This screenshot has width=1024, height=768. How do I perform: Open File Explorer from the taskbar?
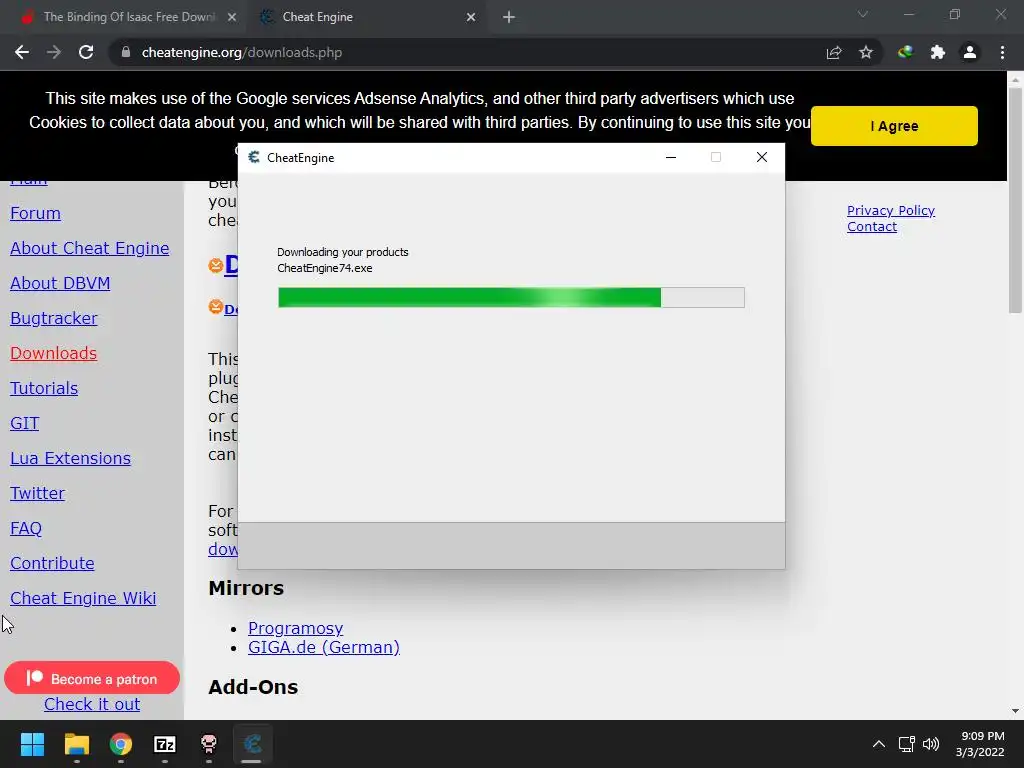76,744
